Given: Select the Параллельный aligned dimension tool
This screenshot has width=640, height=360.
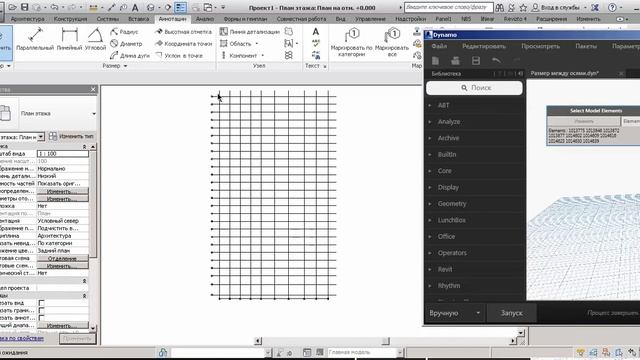Looking at the screenshot, I should (35, 40).
